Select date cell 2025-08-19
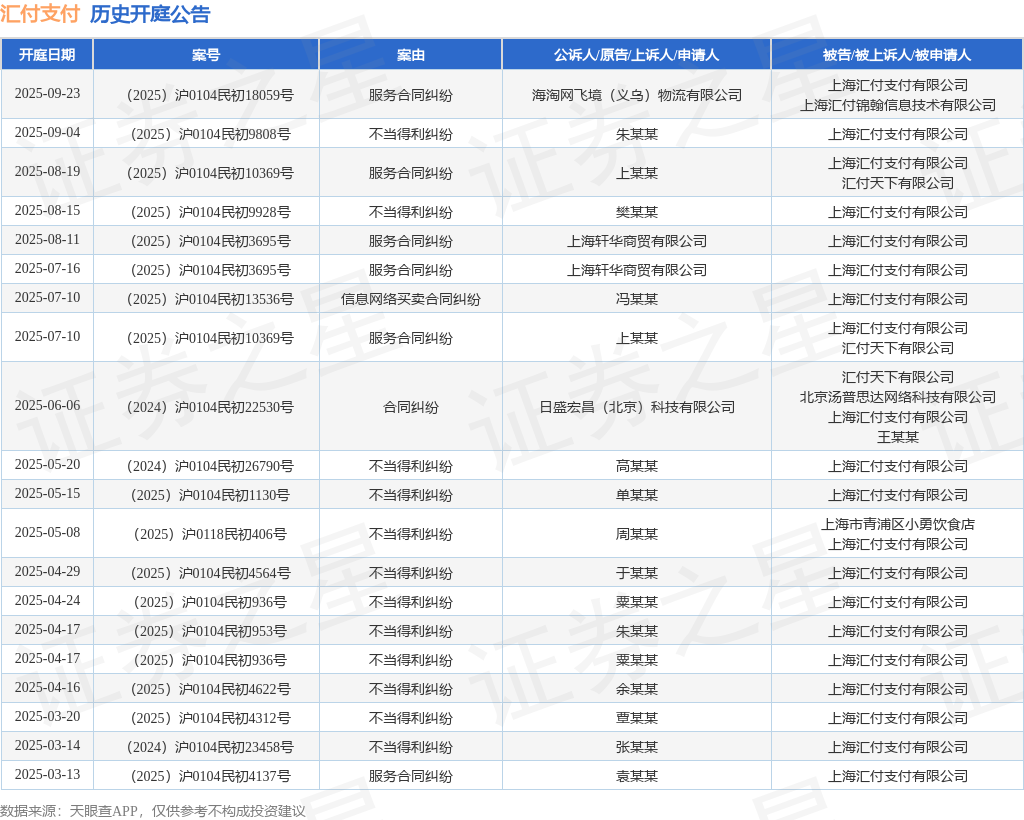This screenshot has height=820, width=1024. coord(47,172)
